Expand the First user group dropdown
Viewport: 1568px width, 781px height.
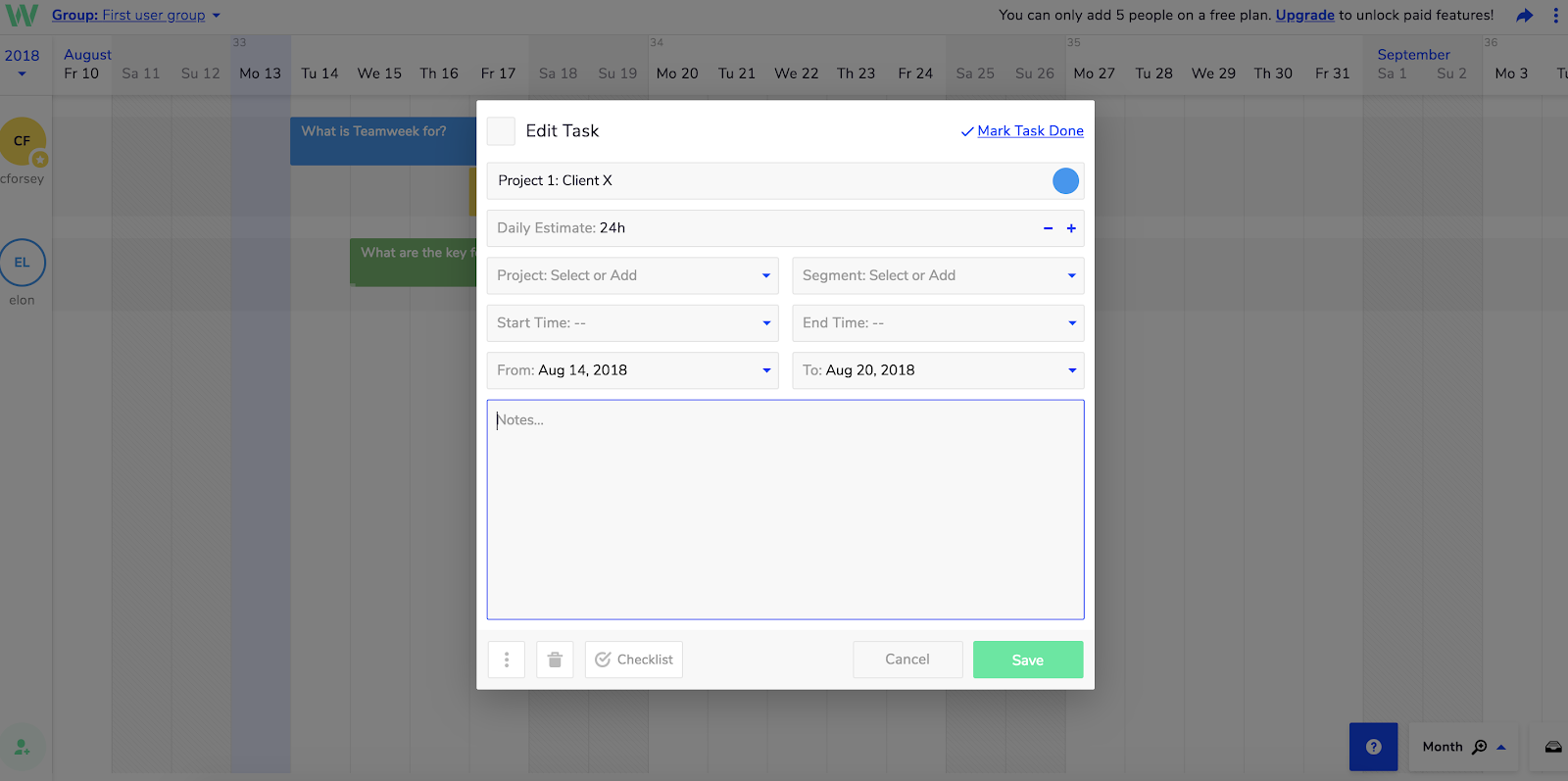pos(136,15)
